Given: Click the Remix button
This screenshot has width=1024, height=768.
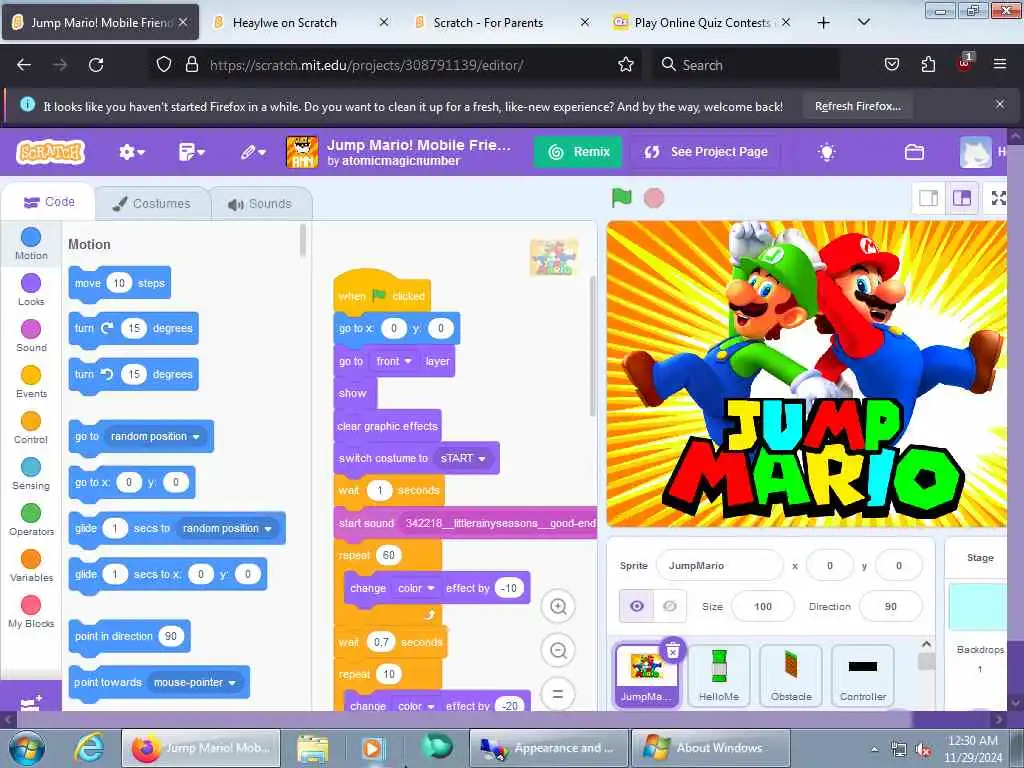Looking at the screenshot, I should click(578, 152).
